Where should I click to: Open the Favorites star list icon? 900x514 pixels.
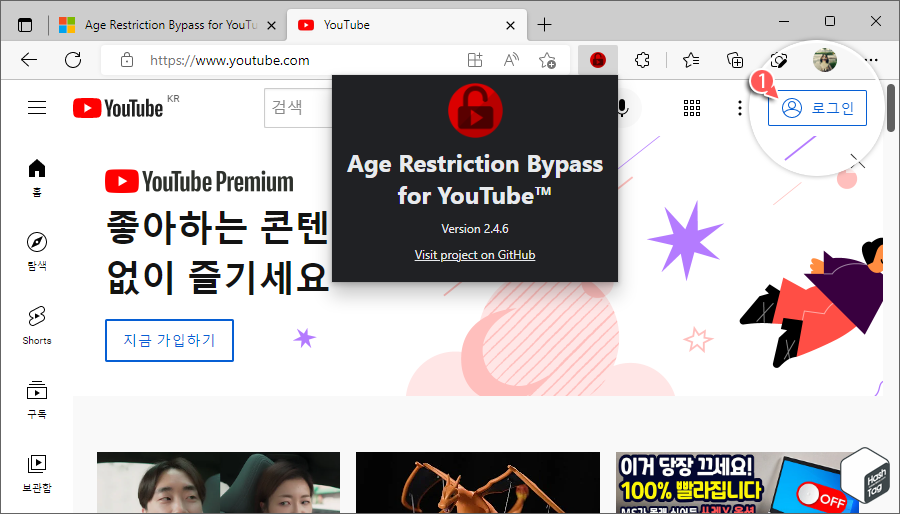pos(691,60)
